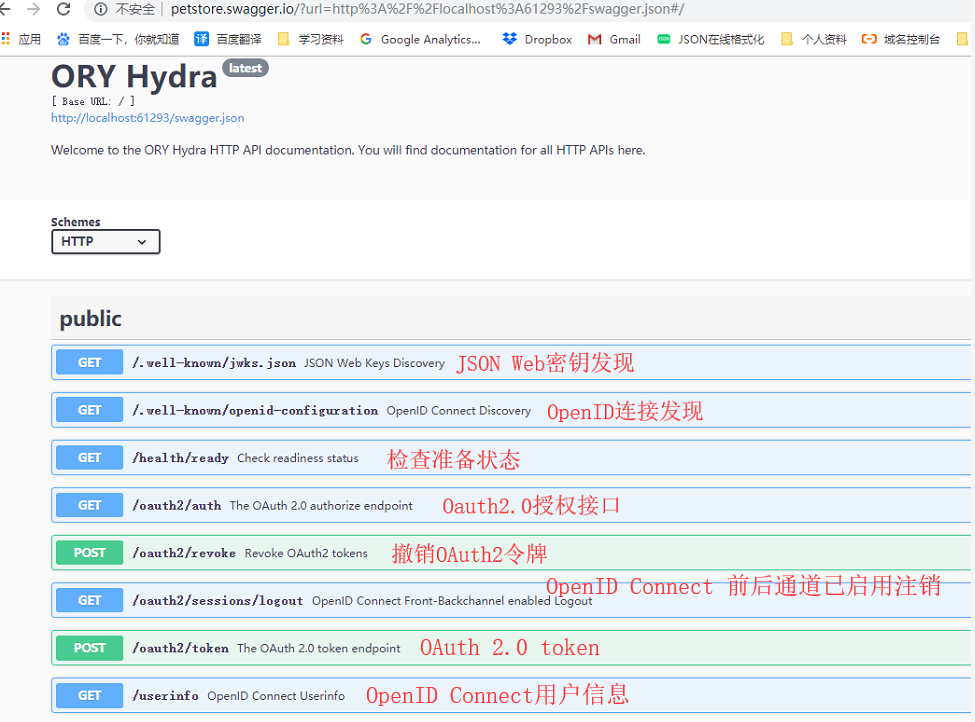This screenshot has height=722, width=975.
Task: Click GET button for jwks.json row
Action: (x=90, y=363)
